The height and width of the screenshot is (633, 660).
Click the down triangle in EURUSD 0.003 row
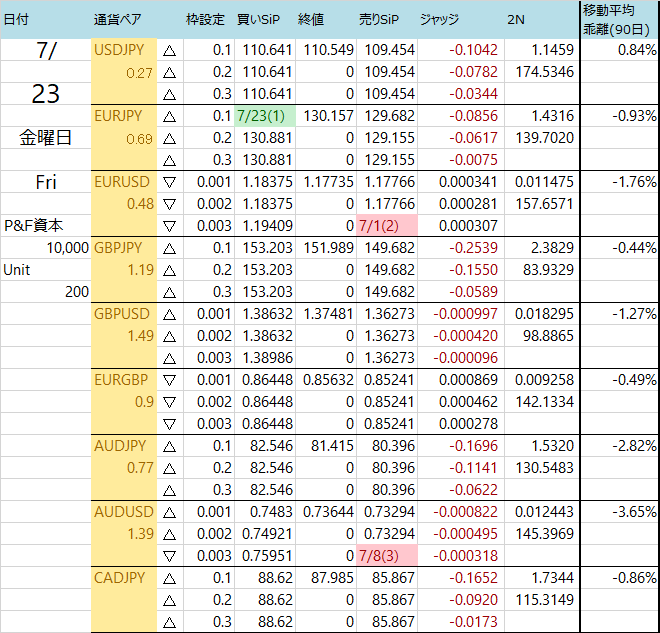[169, 226]
